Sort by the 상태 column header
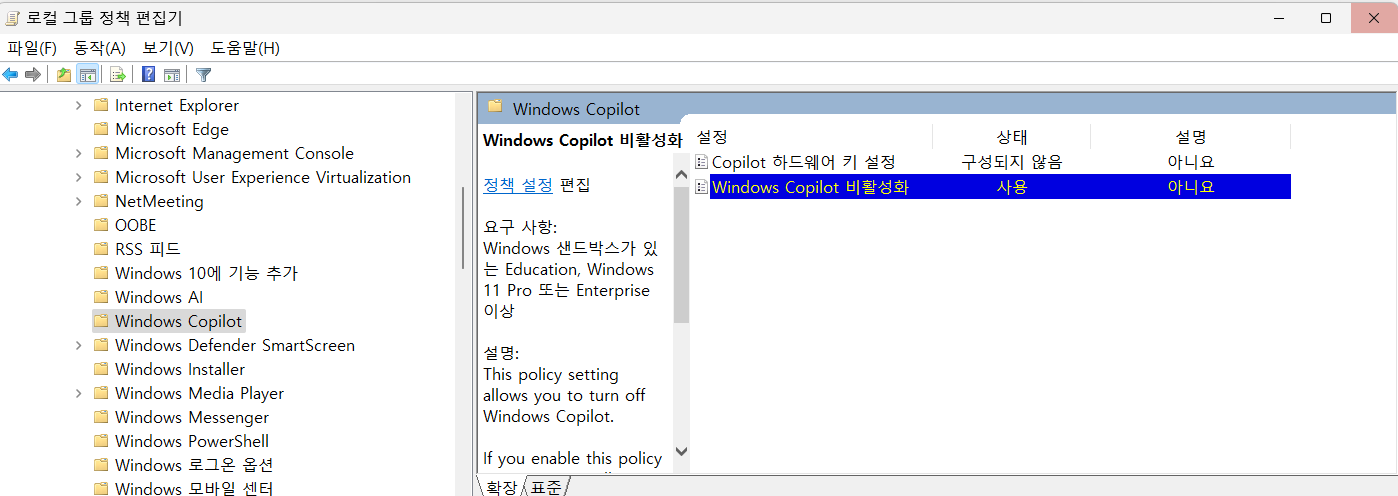This screenshot has width=1398, height=496. 1012,137
